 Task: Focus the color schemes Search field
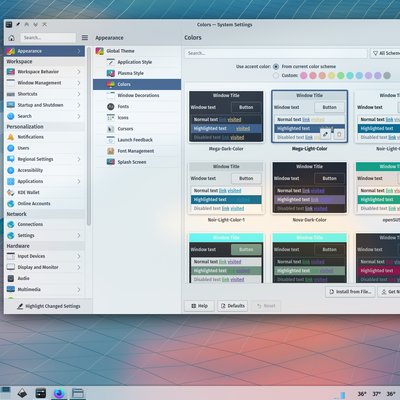pyautogui.click(x=276, y=53)
